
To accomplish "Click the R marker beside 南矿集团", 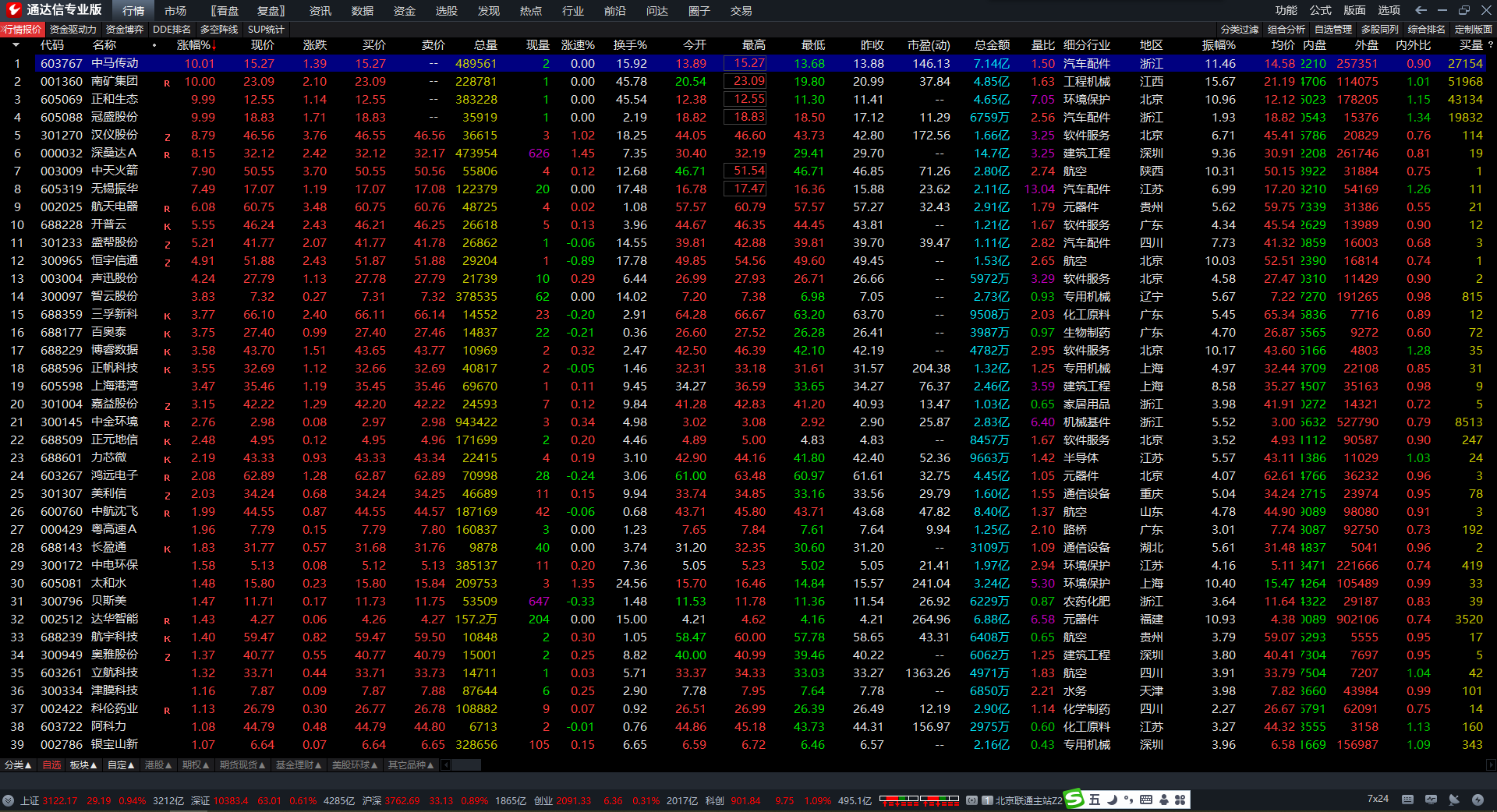I will pos(167,83).
